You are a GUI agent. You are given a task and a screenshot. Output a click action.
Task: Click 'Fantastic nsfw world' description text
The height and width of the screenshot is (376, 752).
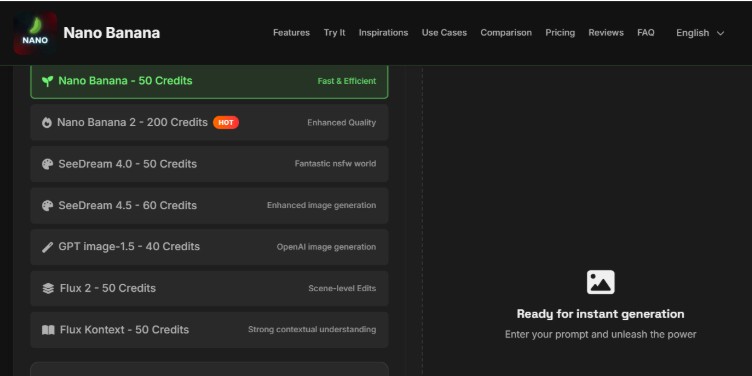(335, 164)
